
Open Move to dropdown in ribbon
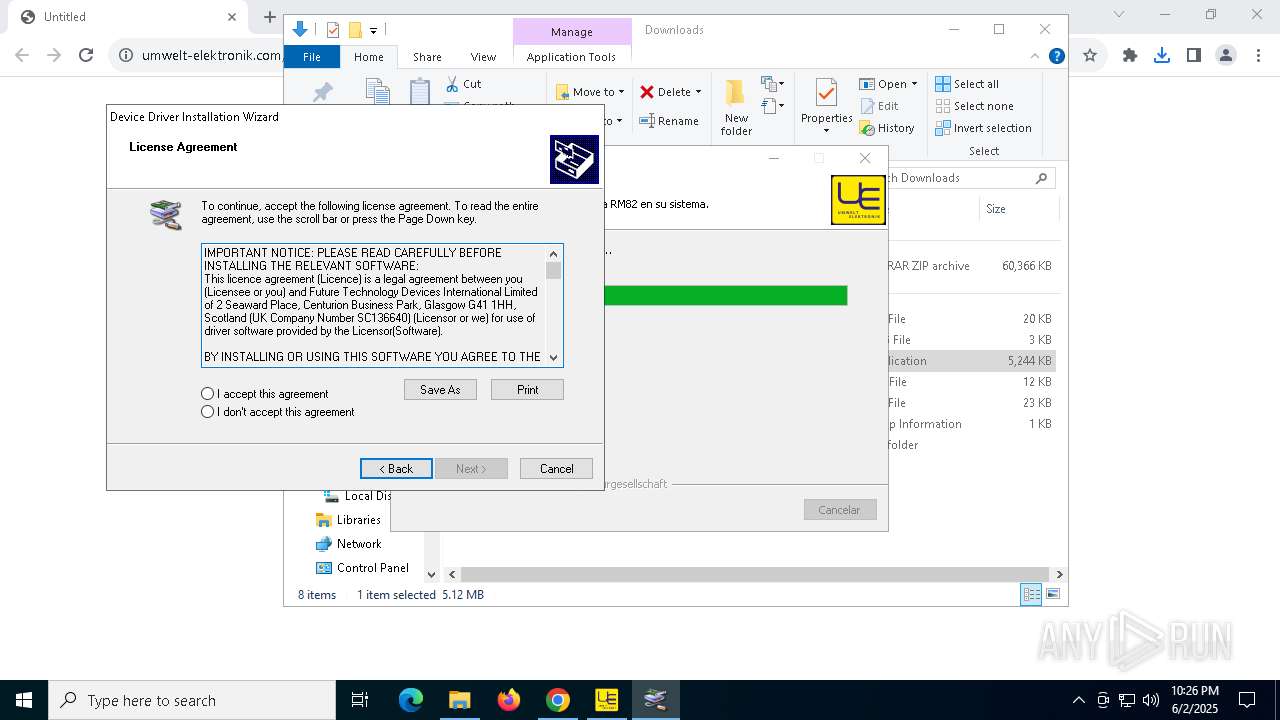[590, 92]
